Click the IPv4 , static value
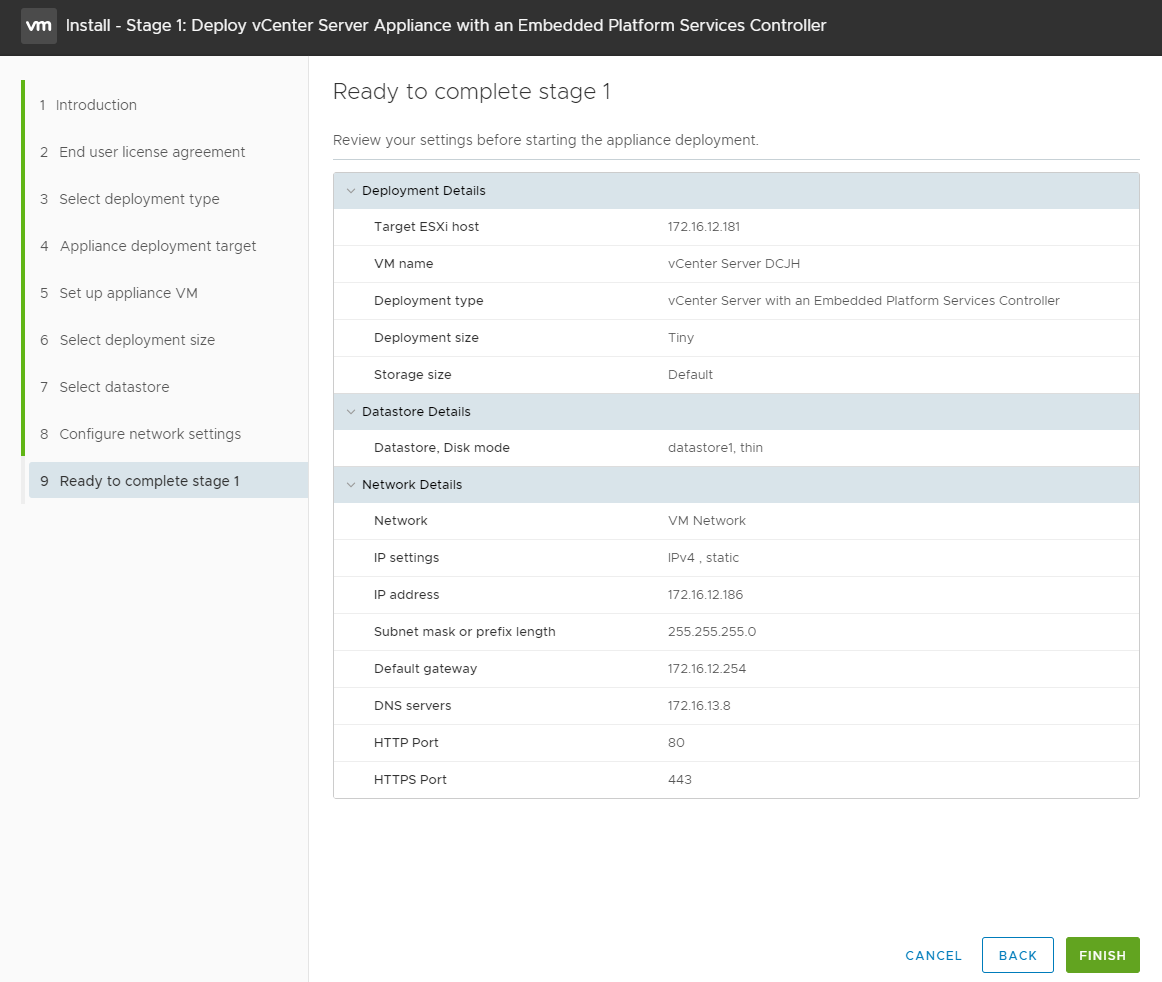This screenshot has height=982, width=1162. [x=703, y=558]
